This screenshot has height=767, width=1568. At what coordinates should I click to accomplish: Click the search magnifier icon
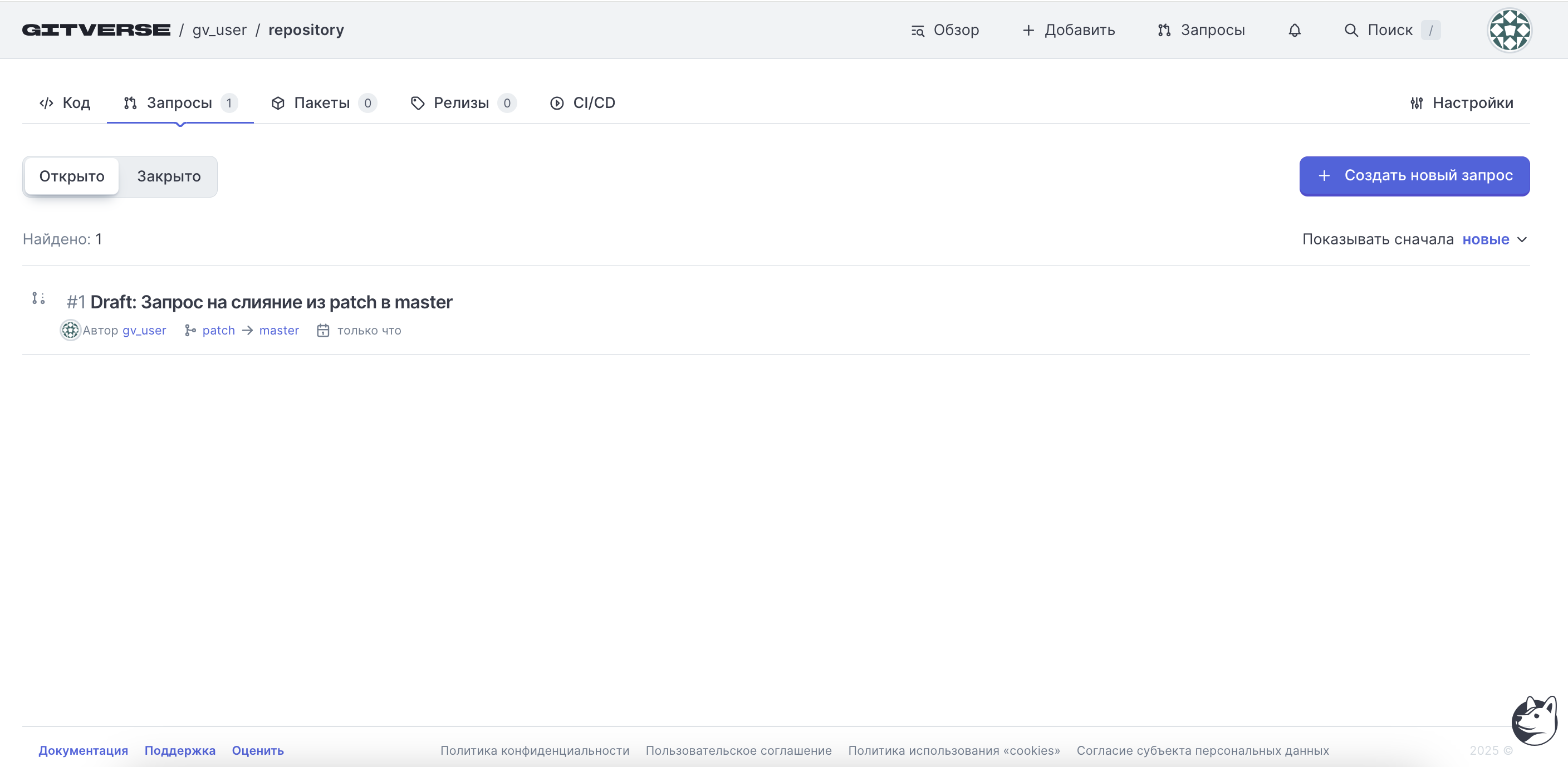coord(1351,30)
